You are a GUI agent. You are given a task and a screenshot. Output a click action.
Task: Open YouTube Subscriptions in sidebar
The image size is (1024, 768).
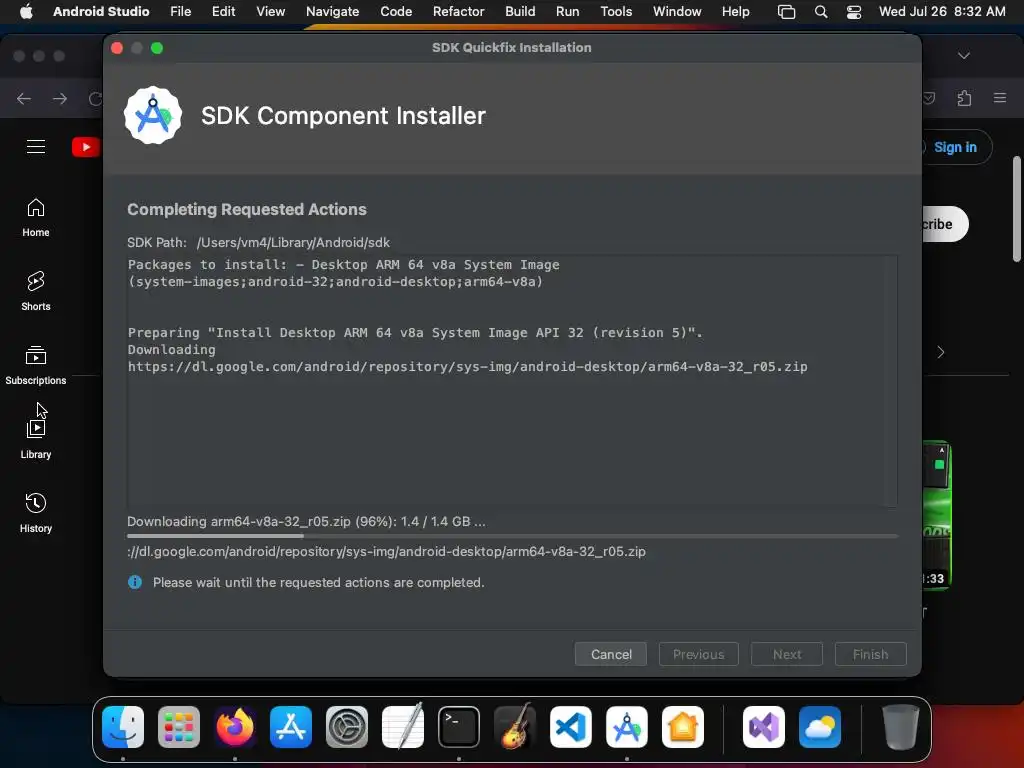(x=36, y=365)
